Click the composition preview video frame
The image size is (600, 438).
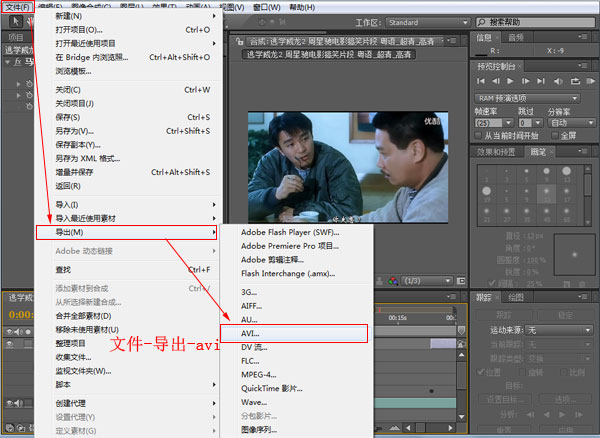(x=348, y=167)
